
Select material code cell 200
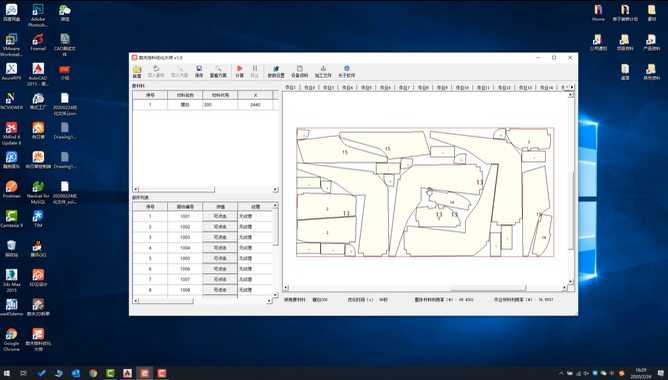[220, 104]
